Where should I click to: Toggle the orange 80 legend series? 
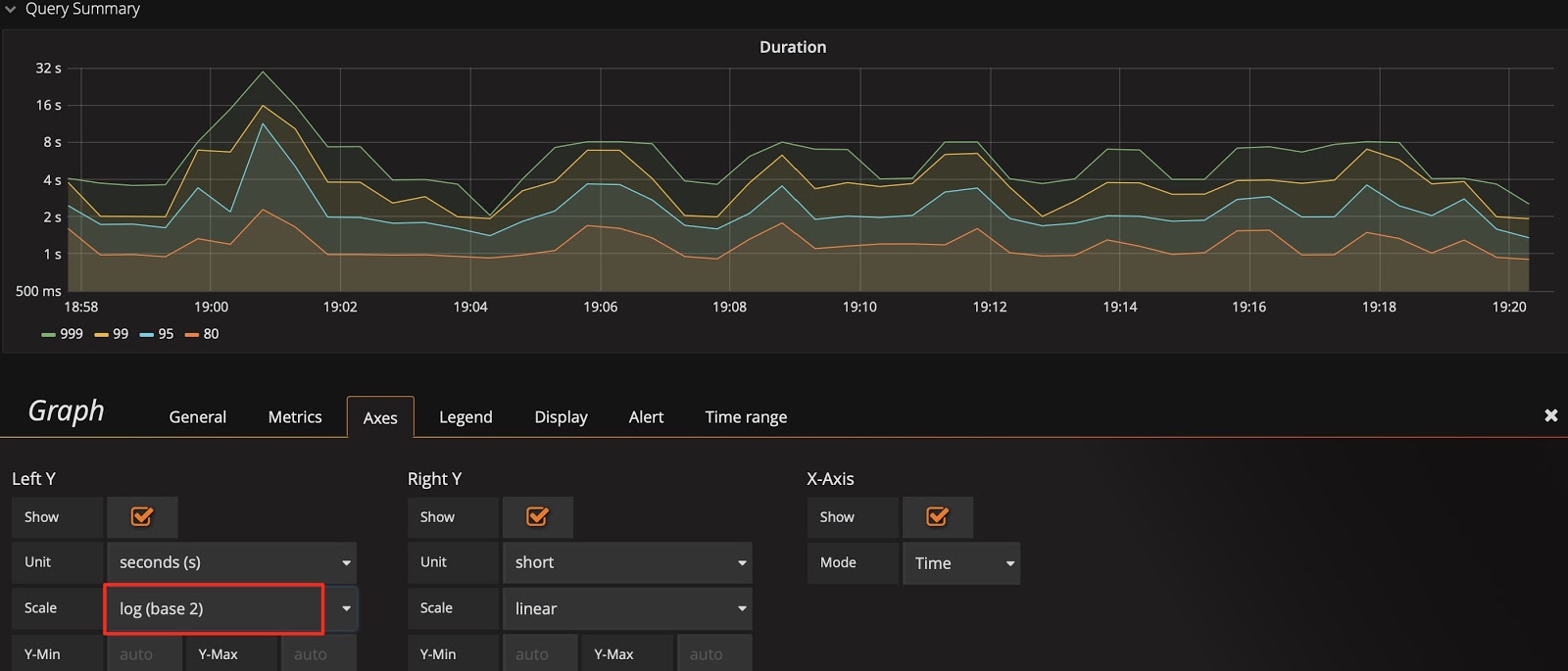(x=210, y=334)
